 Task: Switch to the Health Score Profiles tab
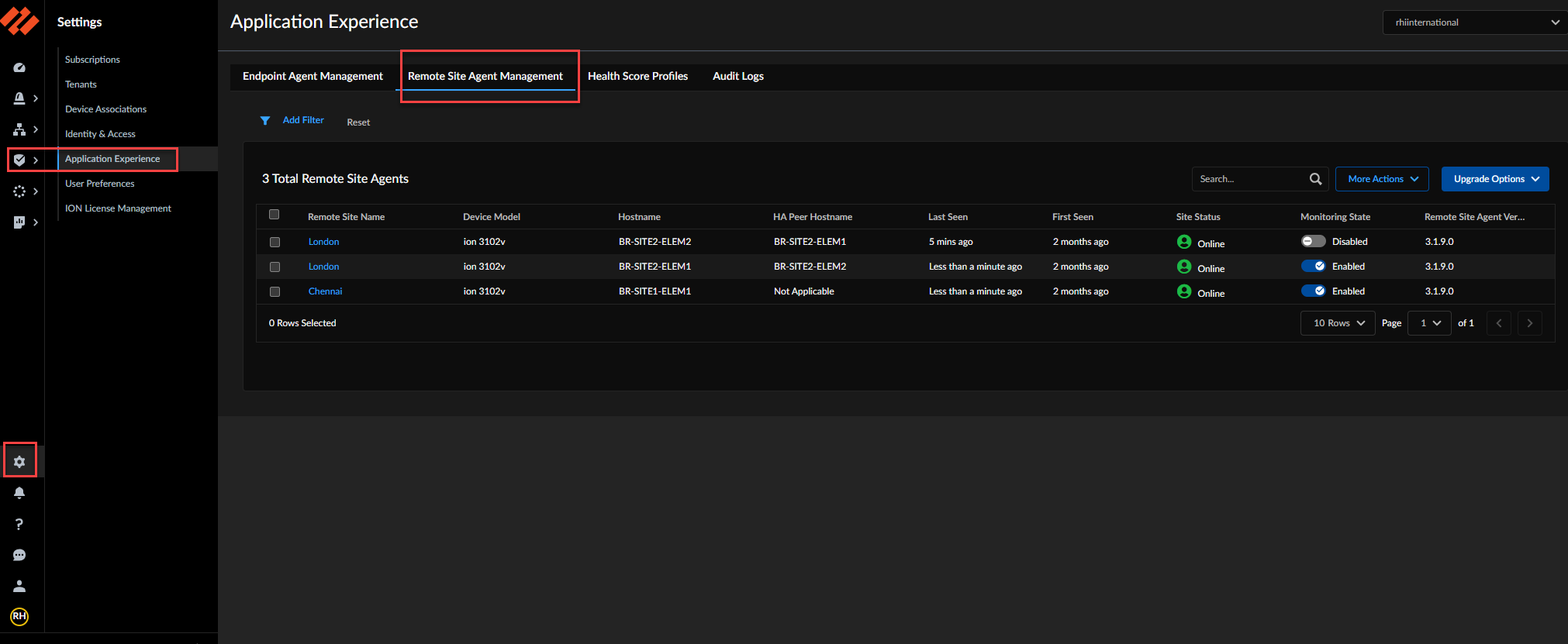click(637, 76)
